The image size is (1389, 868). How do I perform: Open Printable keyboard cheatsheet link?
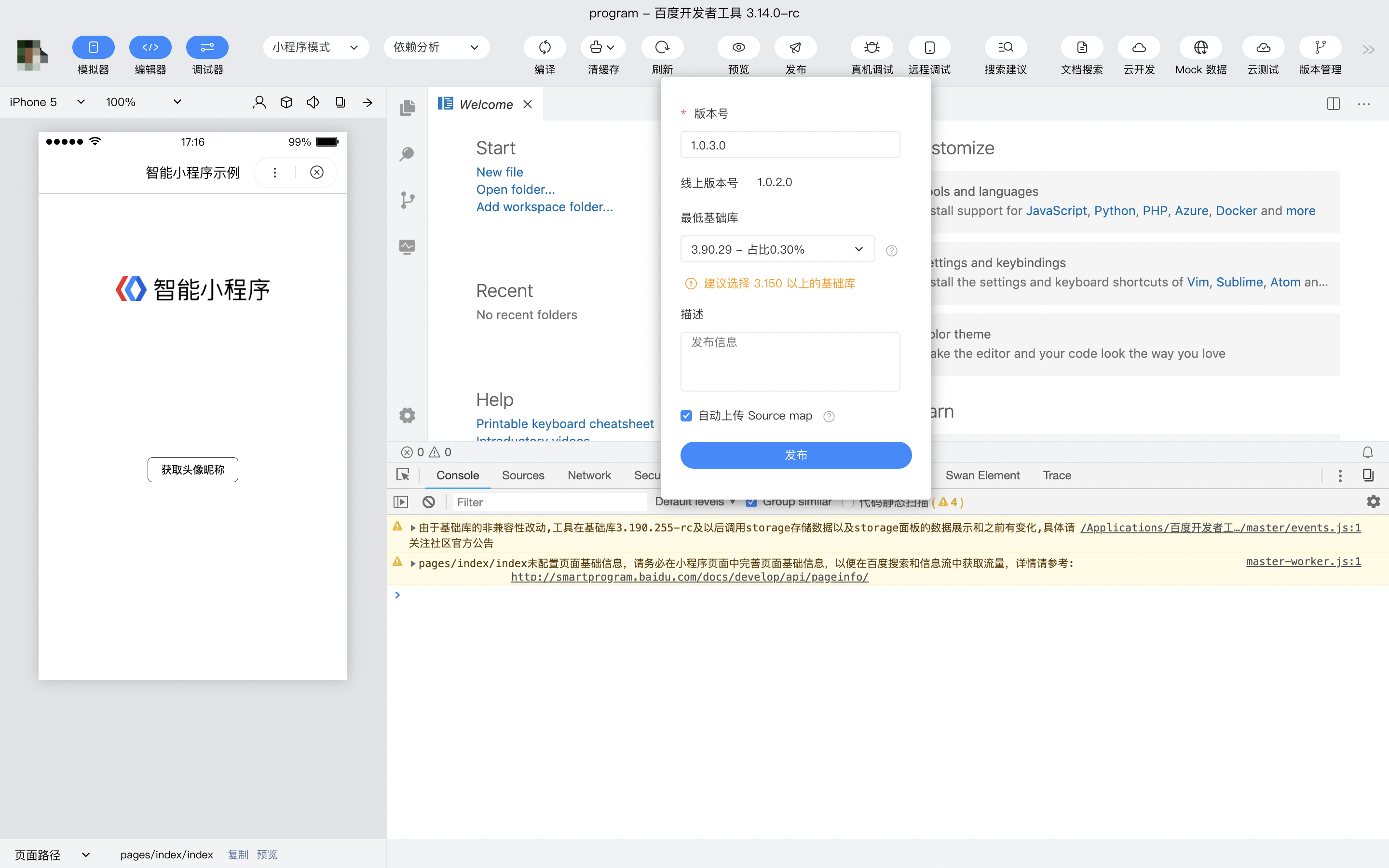click(x=565, y=424)
